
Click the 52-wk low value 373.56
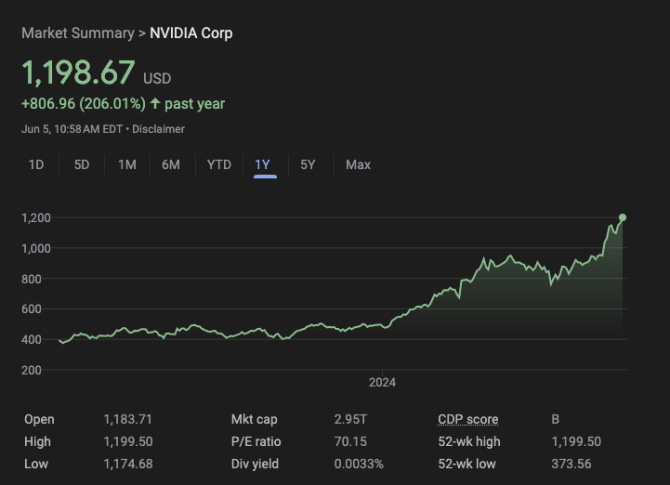tap(571, 464)
